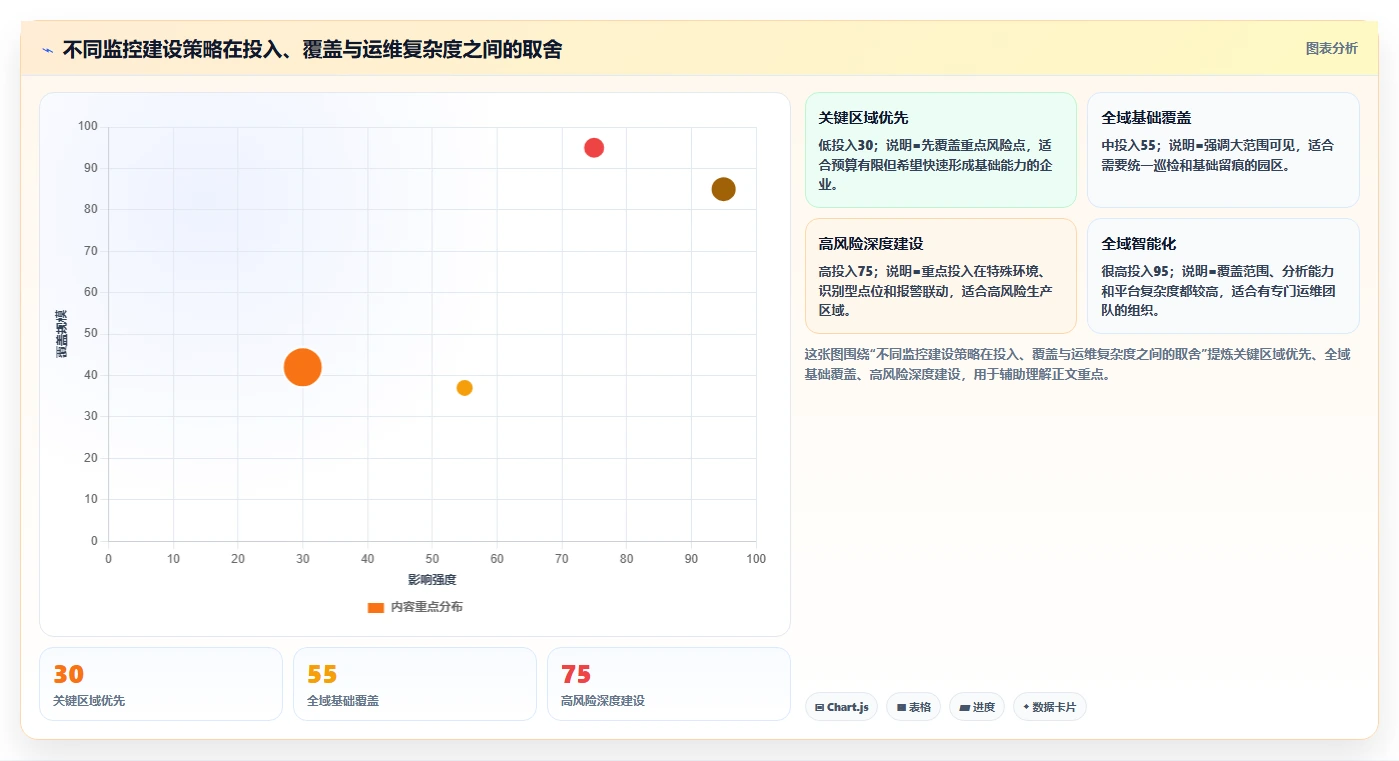
Task: Click the chart title about 不同监控建设策略
Action: tap(312, 49)
